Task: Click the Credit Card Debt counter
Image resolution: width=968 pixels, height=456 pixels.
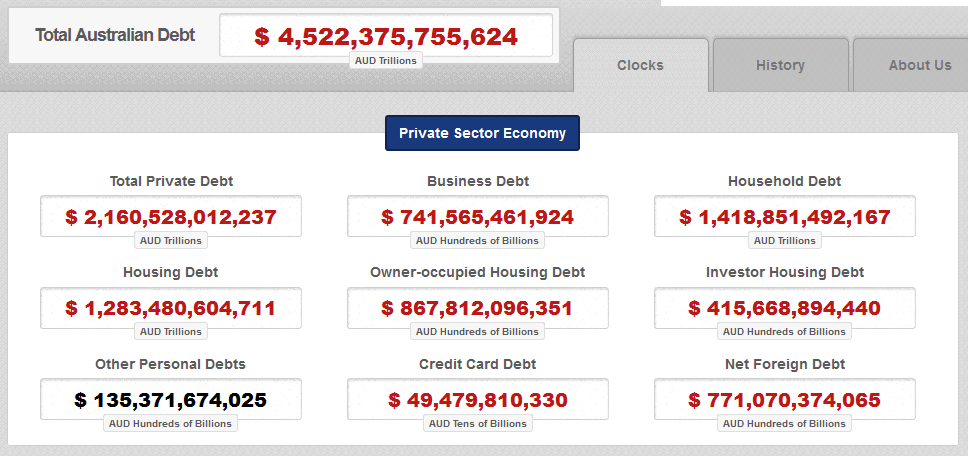Action: [x=478, y=399]
